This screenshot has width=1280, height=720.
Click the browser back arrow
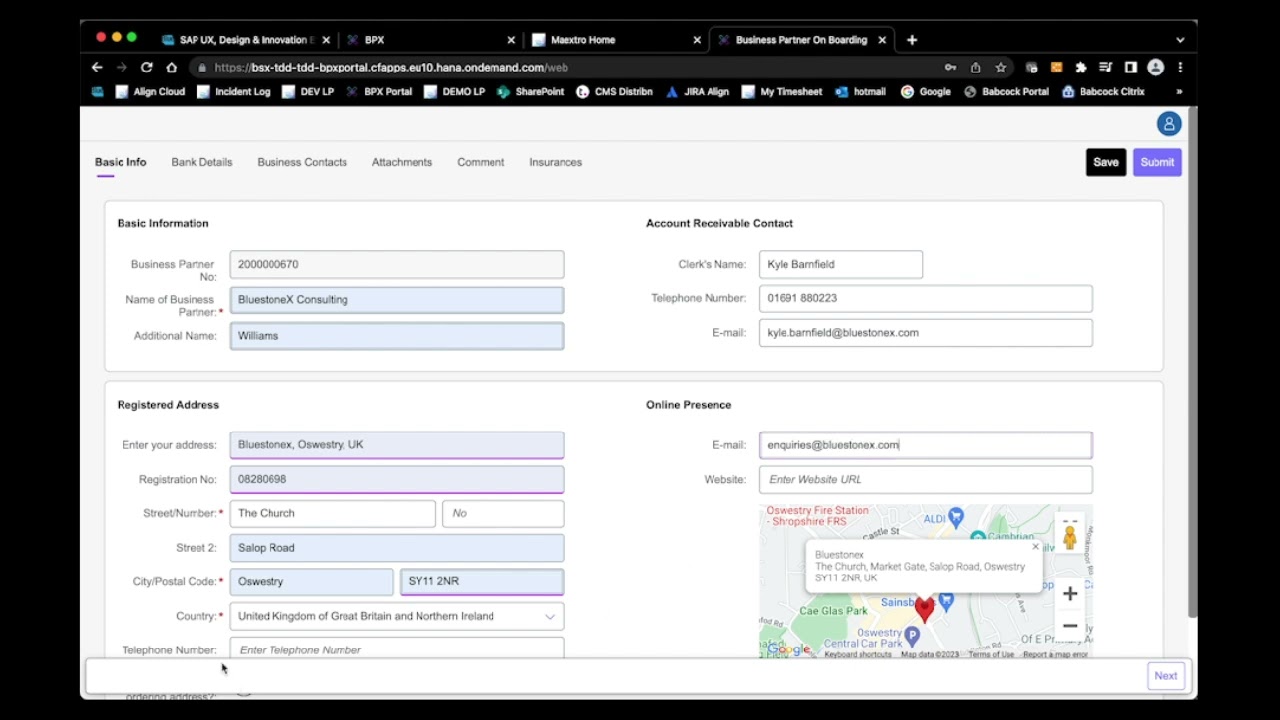(x=97, y=67)
